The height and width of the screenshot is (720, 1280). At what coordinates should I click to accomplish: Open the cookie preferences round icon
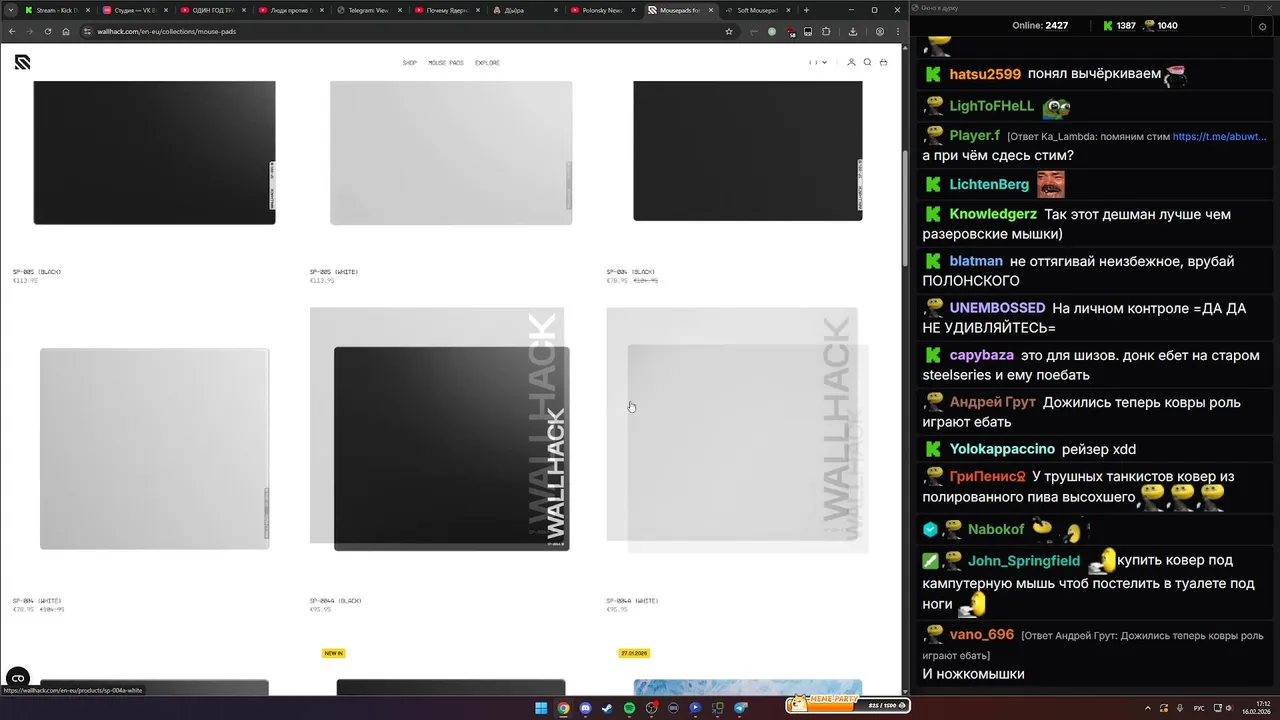point(17,678)
